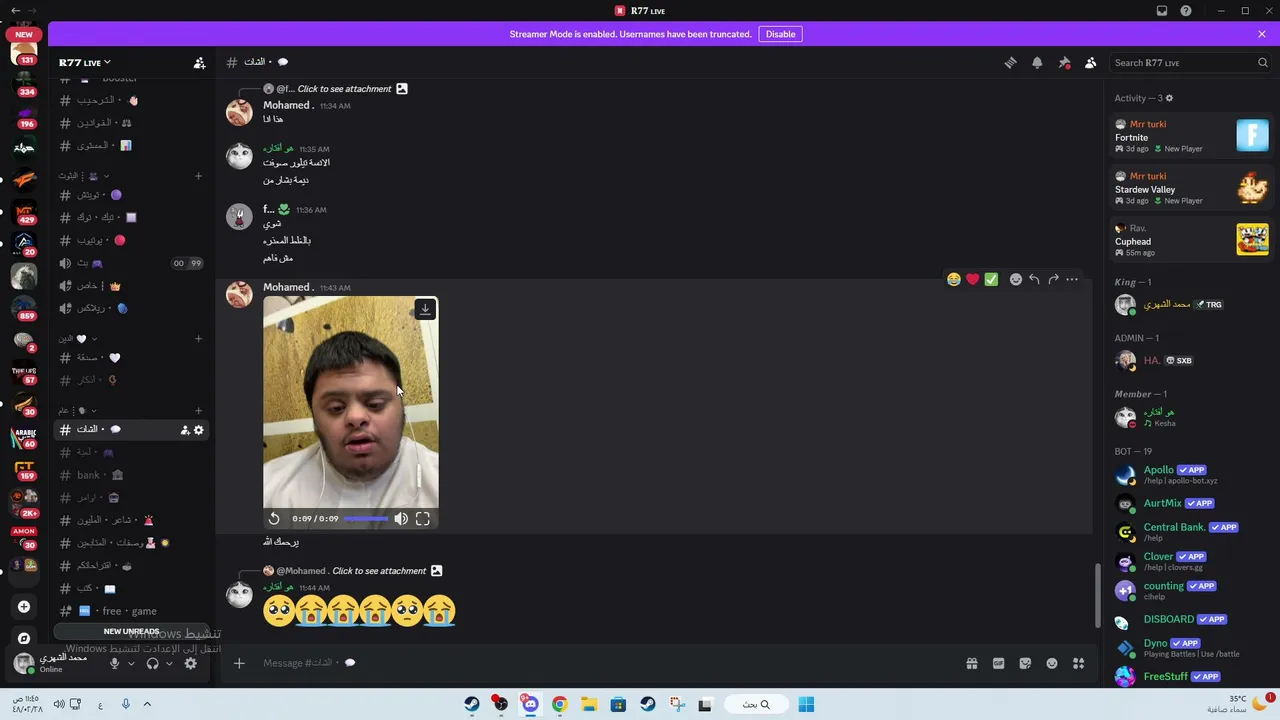Viewport: 1280px width, 720px height.
Task: Open More options for message
Action: (x=1072, y=280)
